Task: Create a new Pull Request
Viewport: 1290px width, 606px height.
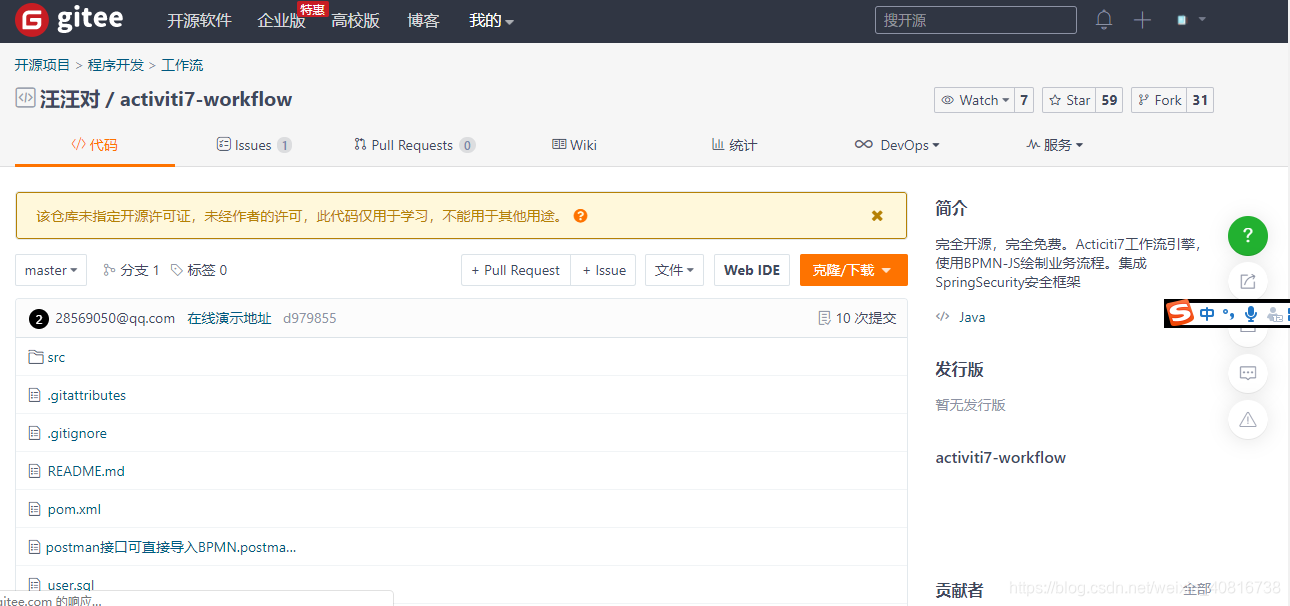Action: pos(516,270)
